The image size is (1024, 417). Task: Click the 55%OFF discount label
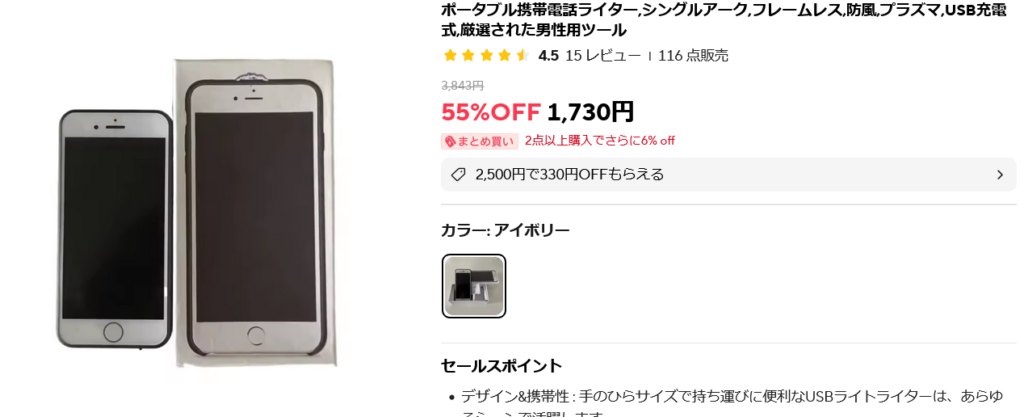(x=491, y=112)
